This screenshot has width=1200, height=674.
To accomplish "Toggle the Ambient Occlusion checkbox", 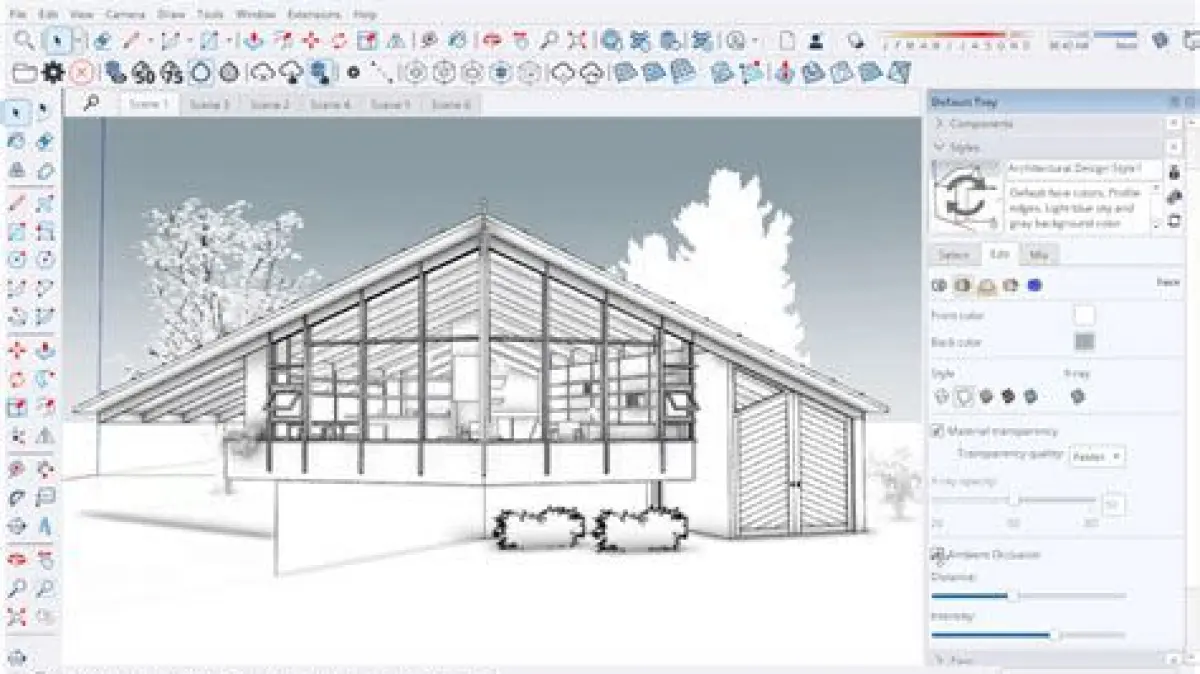I will [937, 554].
